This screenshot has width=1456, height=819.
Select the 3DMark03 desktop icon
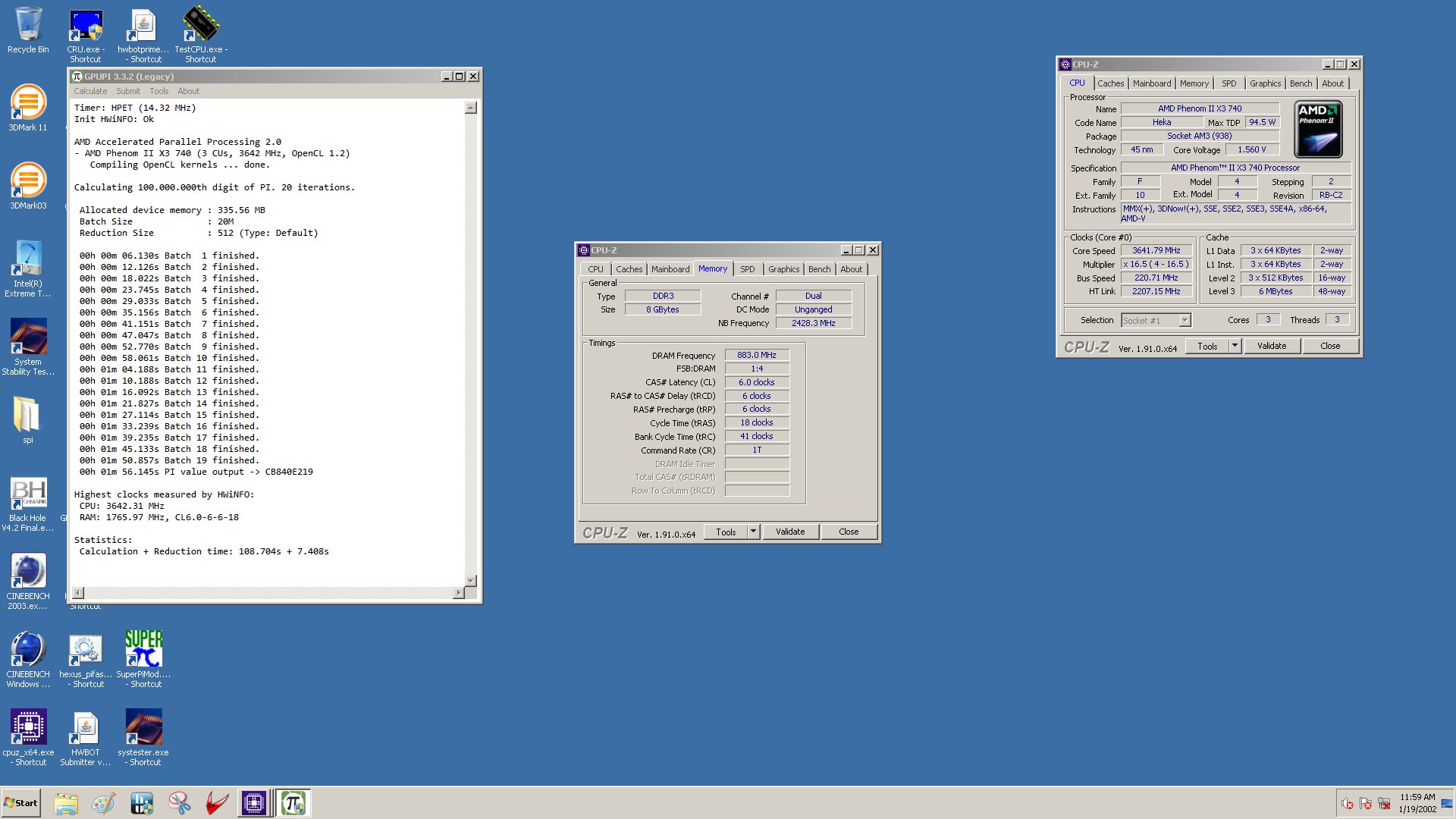click(28, 186)
